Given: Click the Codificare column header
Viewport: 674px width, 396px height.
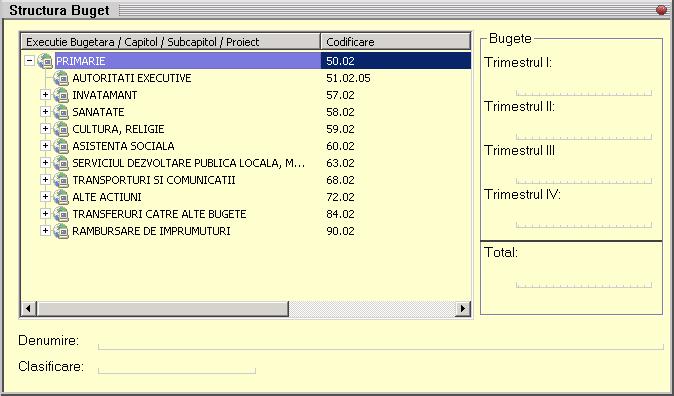Looking at the screenshot, I should pyautogui.click(x=396, y=42).
